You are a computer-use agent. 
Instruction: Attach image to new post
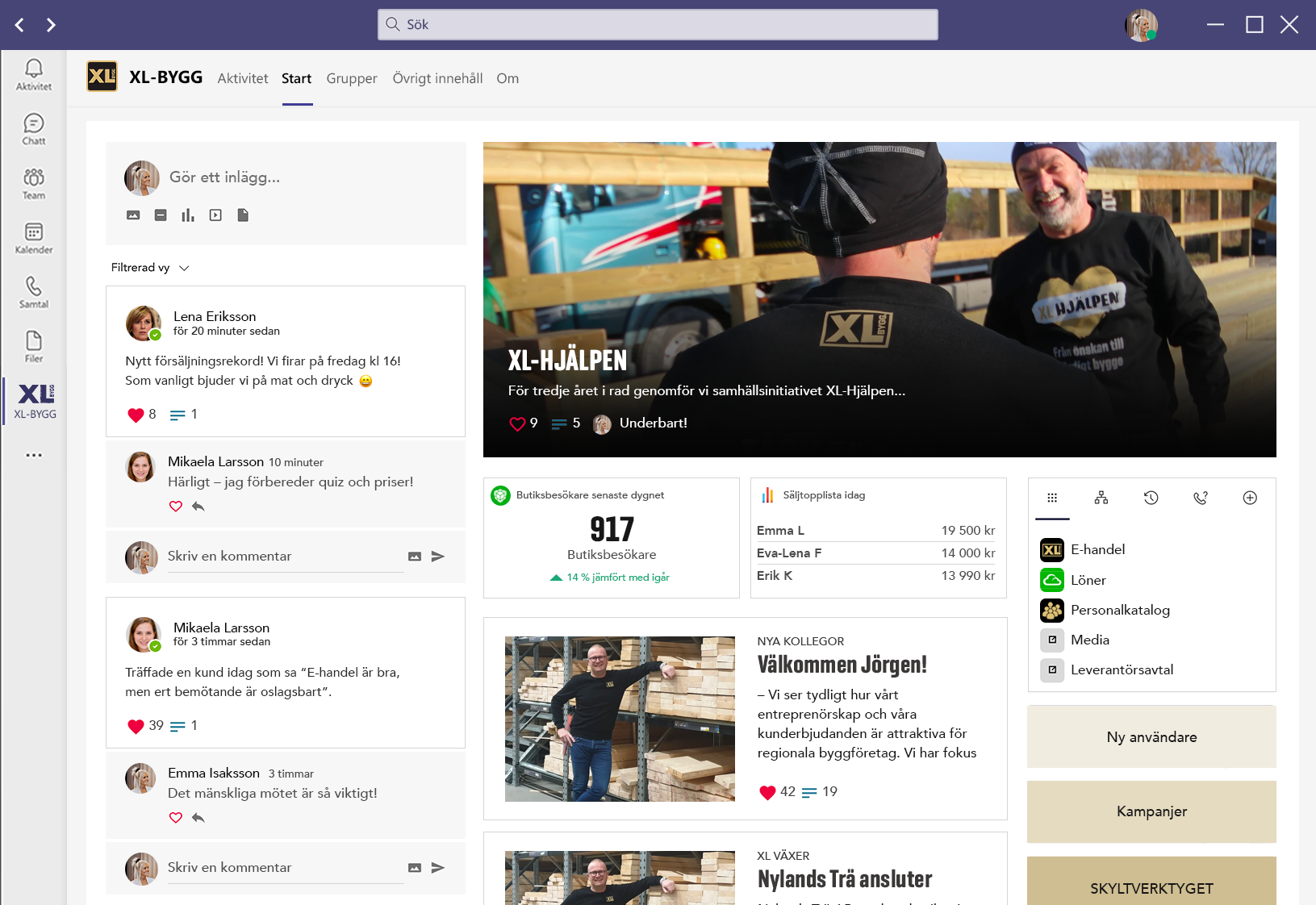point(134,215)
